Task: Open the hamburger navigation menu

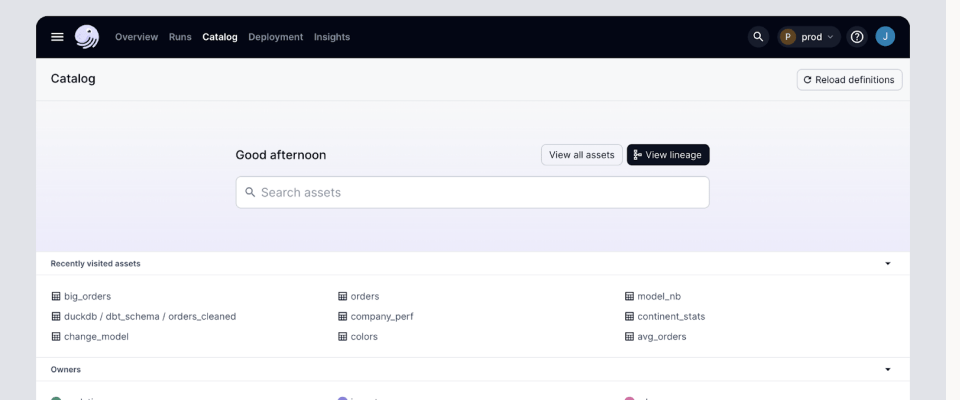Action: [58, 37]
